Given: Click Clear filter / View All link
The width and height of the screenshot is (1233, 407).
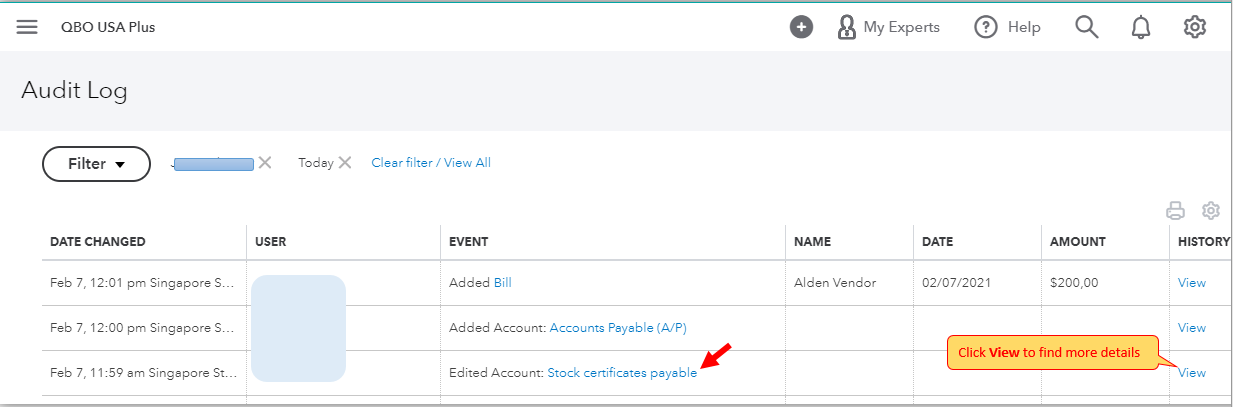Looking at the screenshot, I should pos(431,163).
